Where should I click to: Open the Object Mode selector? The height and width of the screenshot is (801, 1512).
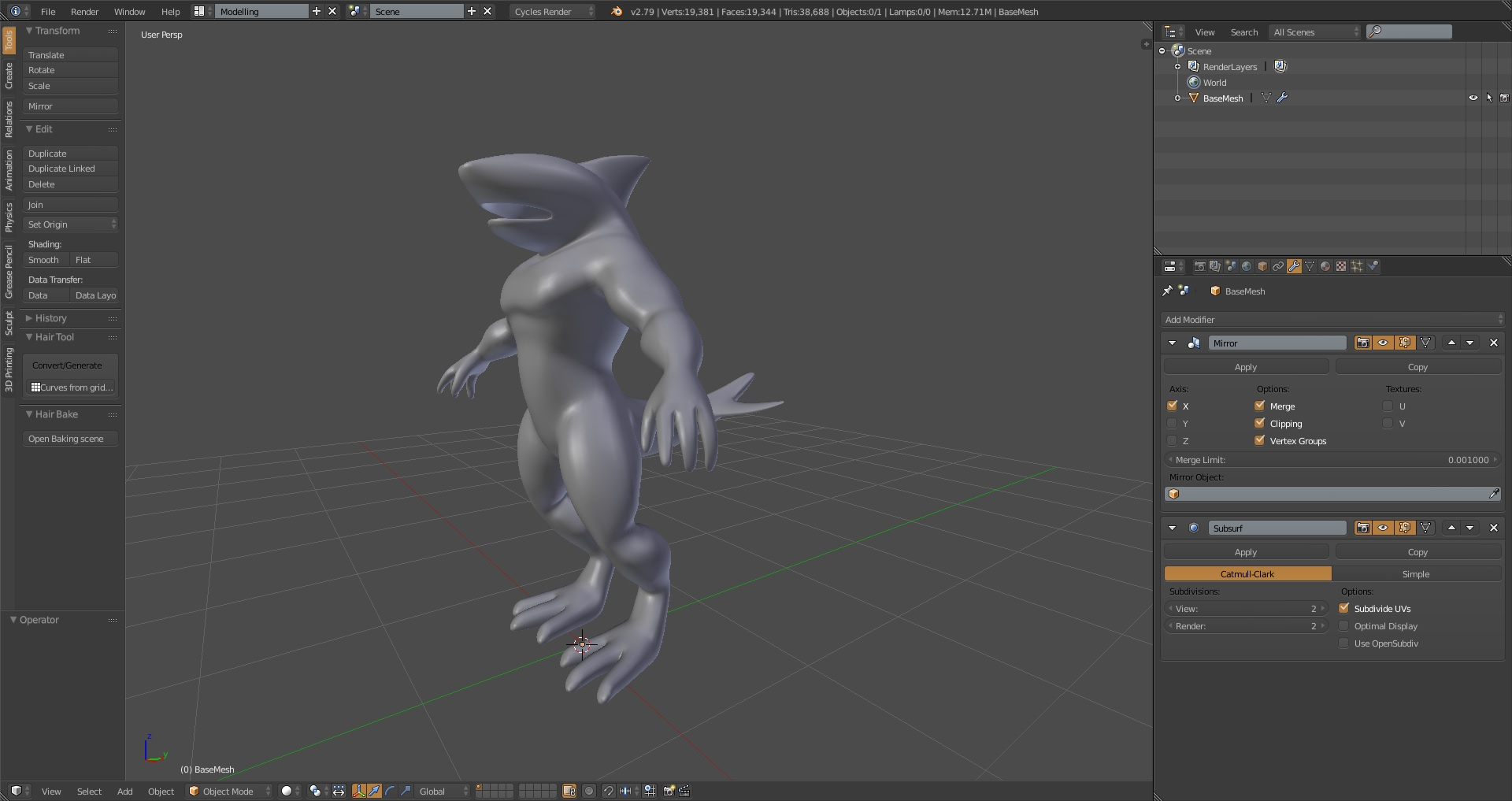click(x=229, y=791)
